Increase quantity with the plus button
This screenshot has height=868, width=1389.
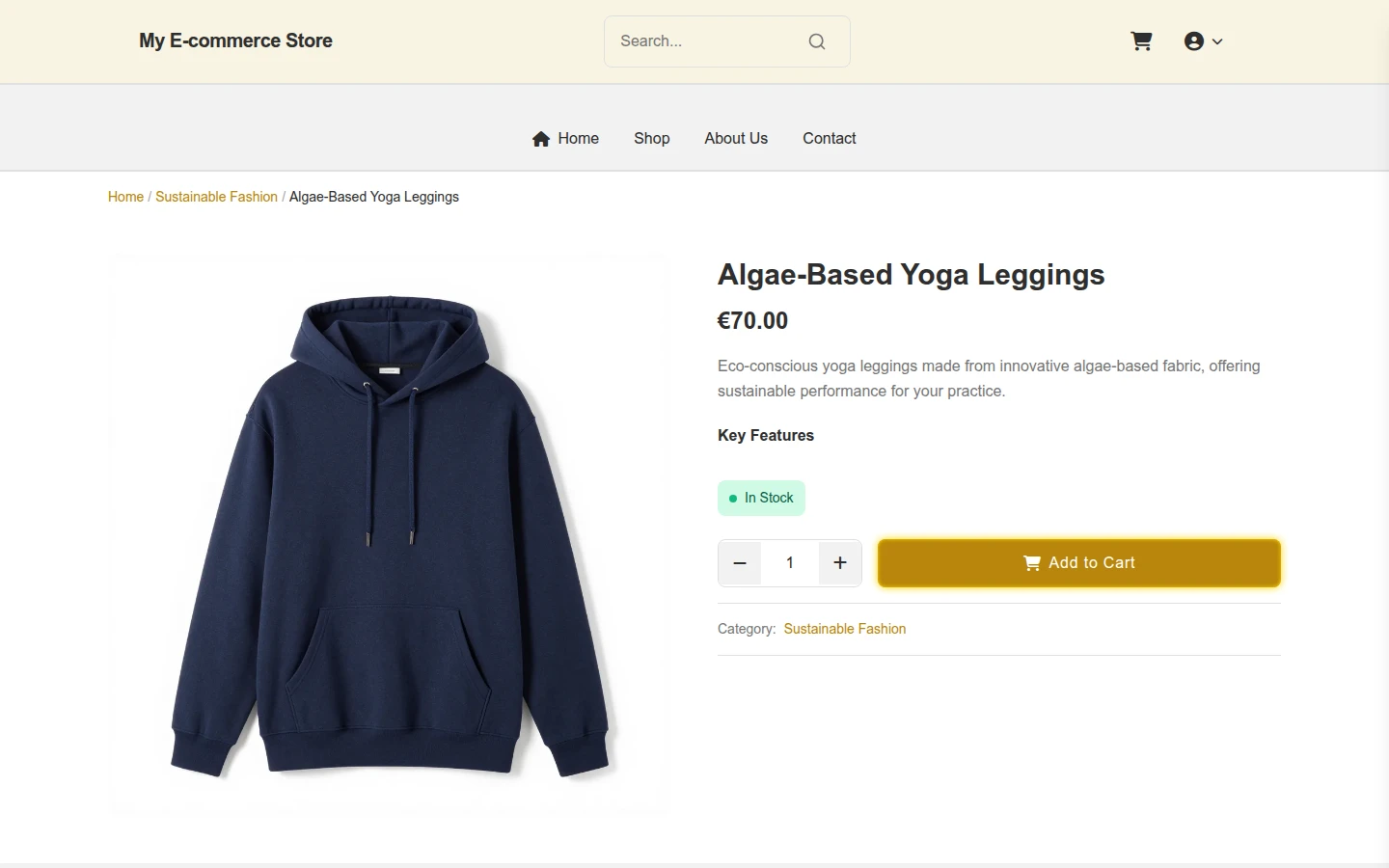[840, 563]
